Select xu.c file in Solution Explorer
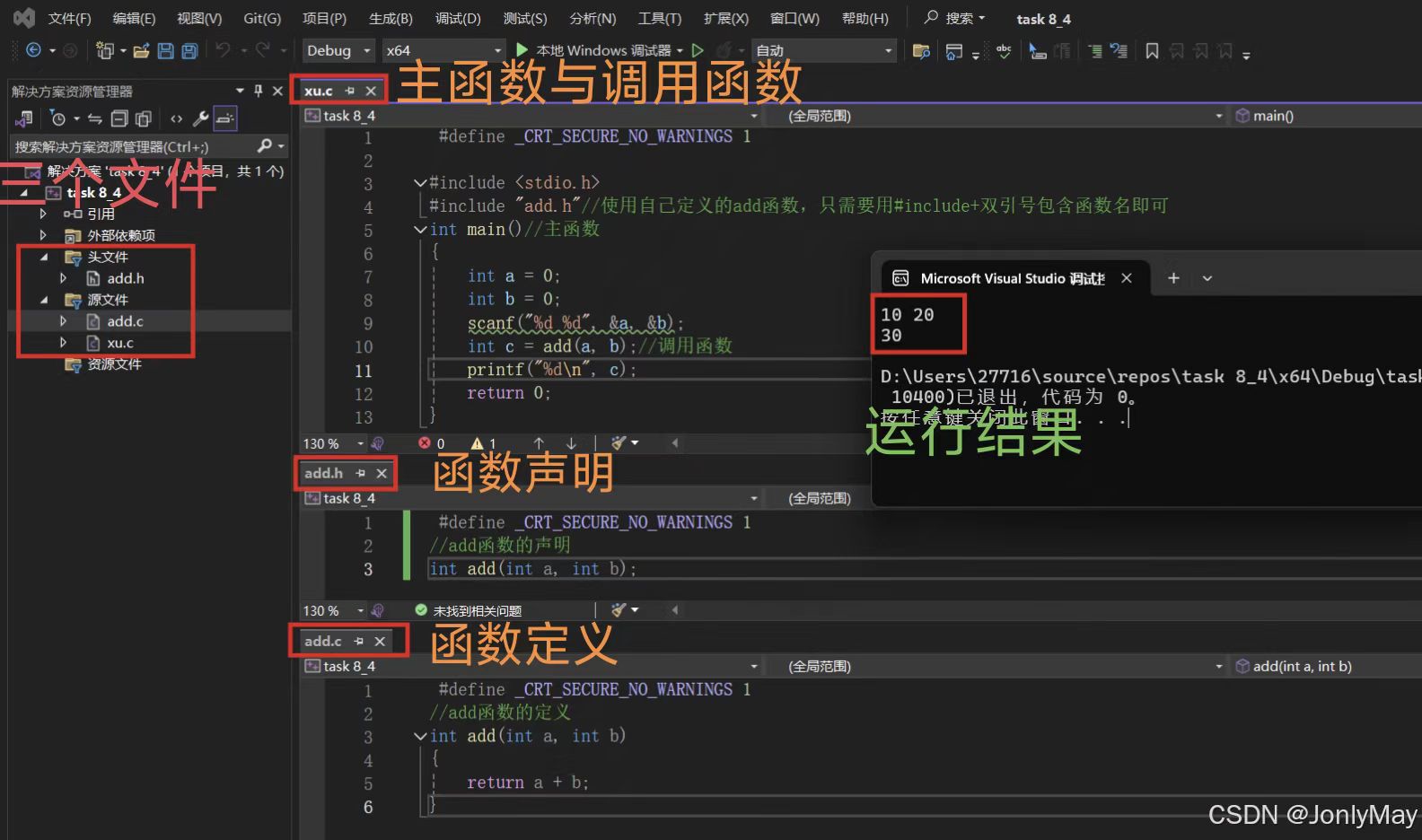1422x840 pixels. (x=119, y=343)
